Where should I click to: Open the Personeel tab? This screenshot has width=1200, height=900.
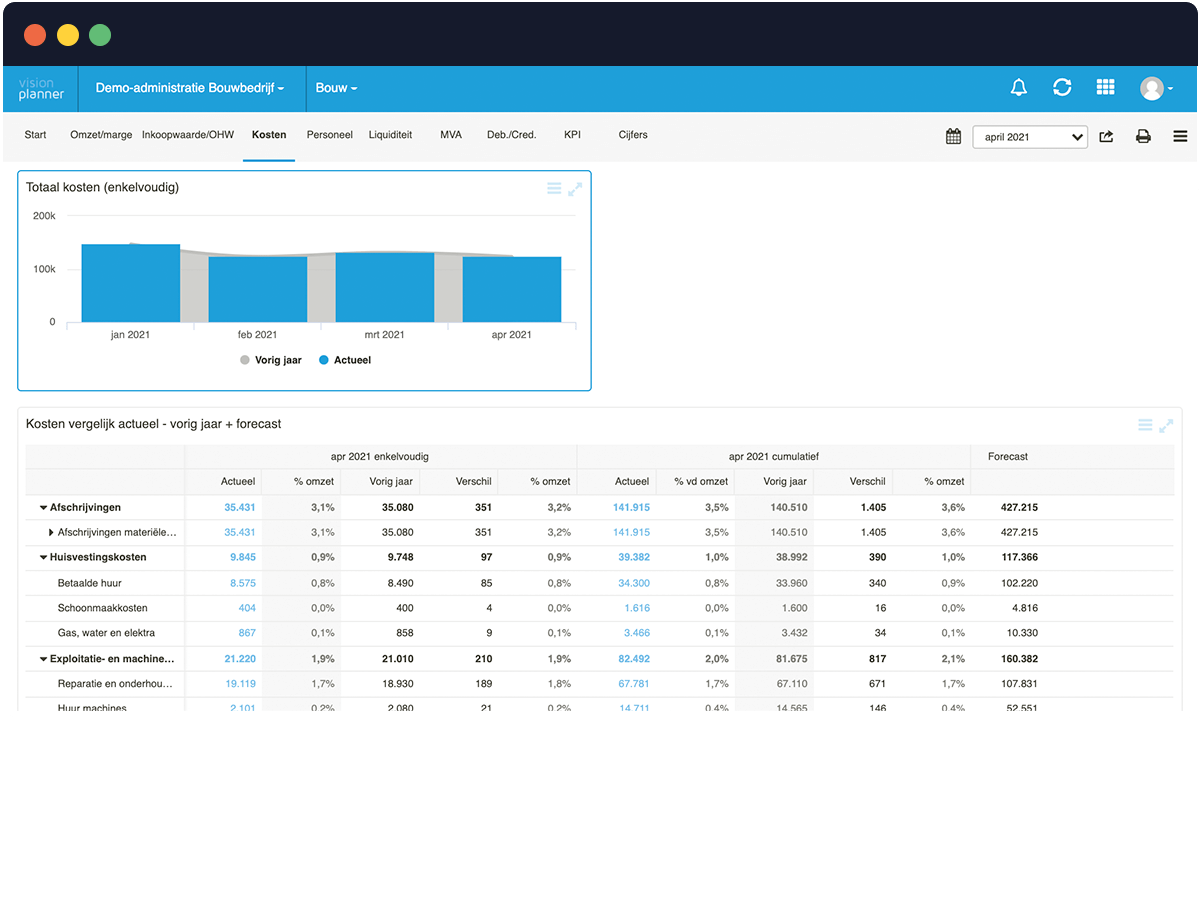click(x=330, y=135)
